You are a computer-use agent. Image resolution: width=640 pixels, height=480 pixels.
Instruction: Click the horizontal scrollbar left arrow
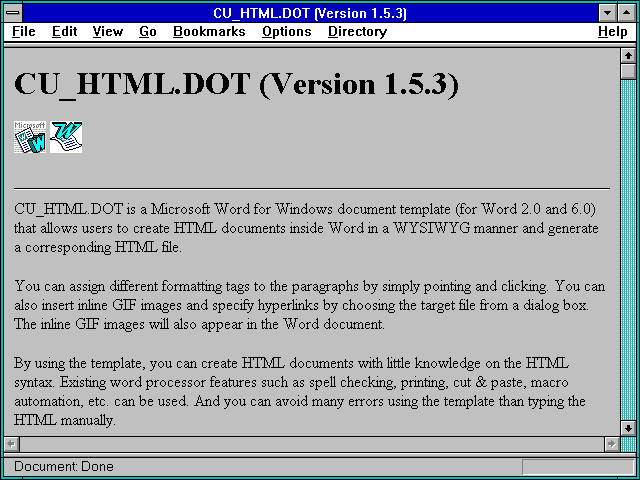(12, 444)
